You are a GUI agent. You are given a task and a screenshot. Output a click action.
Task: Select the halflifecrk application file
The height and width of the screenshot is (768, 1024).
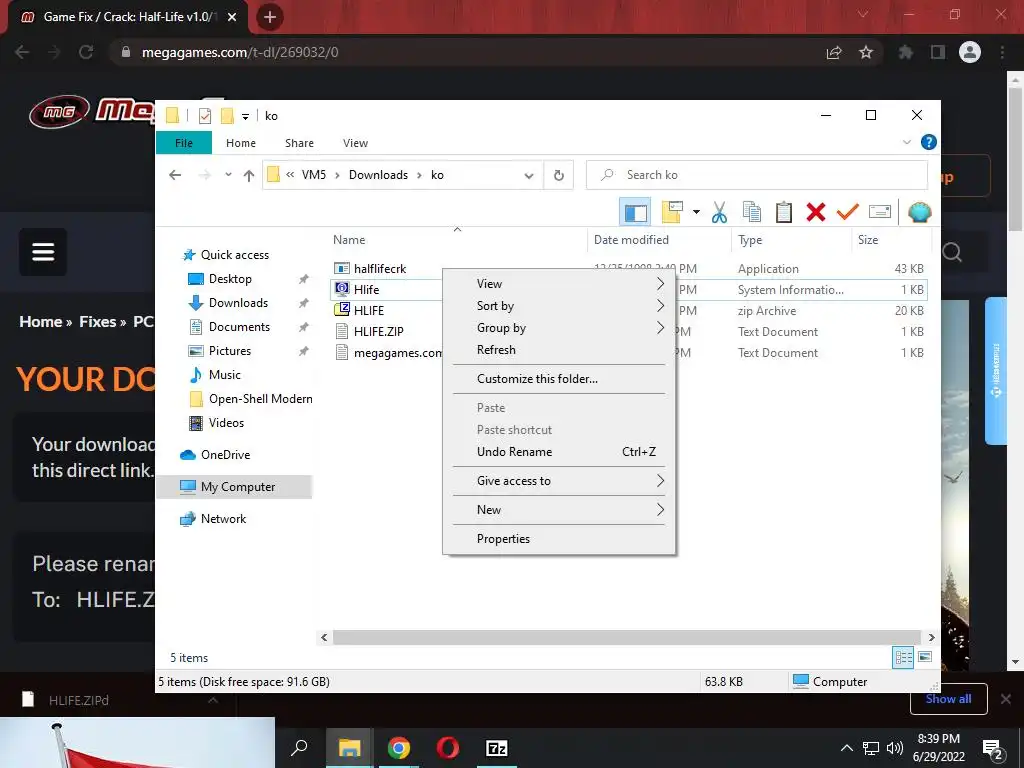coord(380,268)
